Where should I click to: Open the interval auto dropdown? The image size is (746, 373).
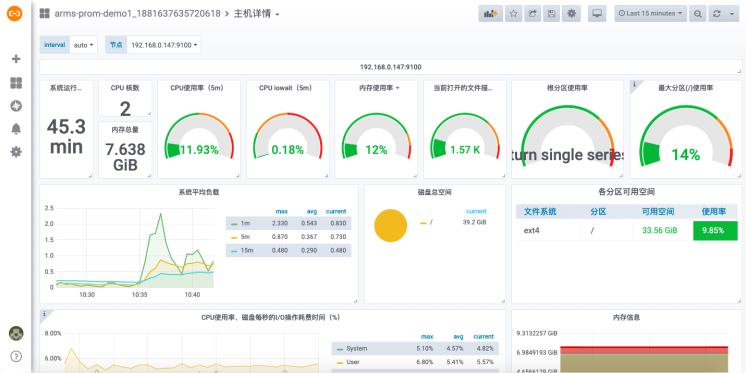click(x=83, y=45)
